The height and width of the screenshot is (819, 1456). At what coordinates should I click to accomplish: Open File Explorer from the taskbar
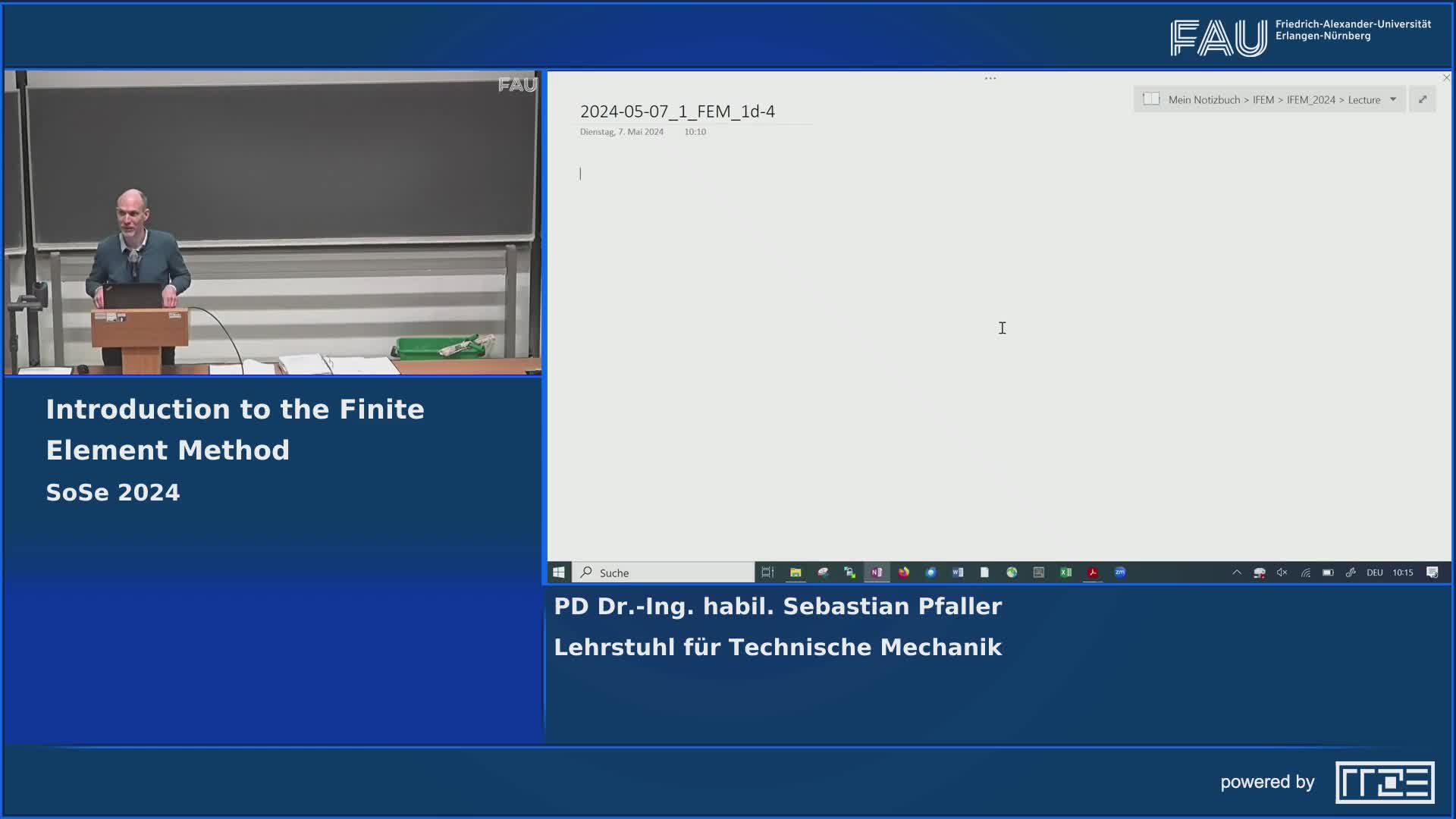click(796, 573)
